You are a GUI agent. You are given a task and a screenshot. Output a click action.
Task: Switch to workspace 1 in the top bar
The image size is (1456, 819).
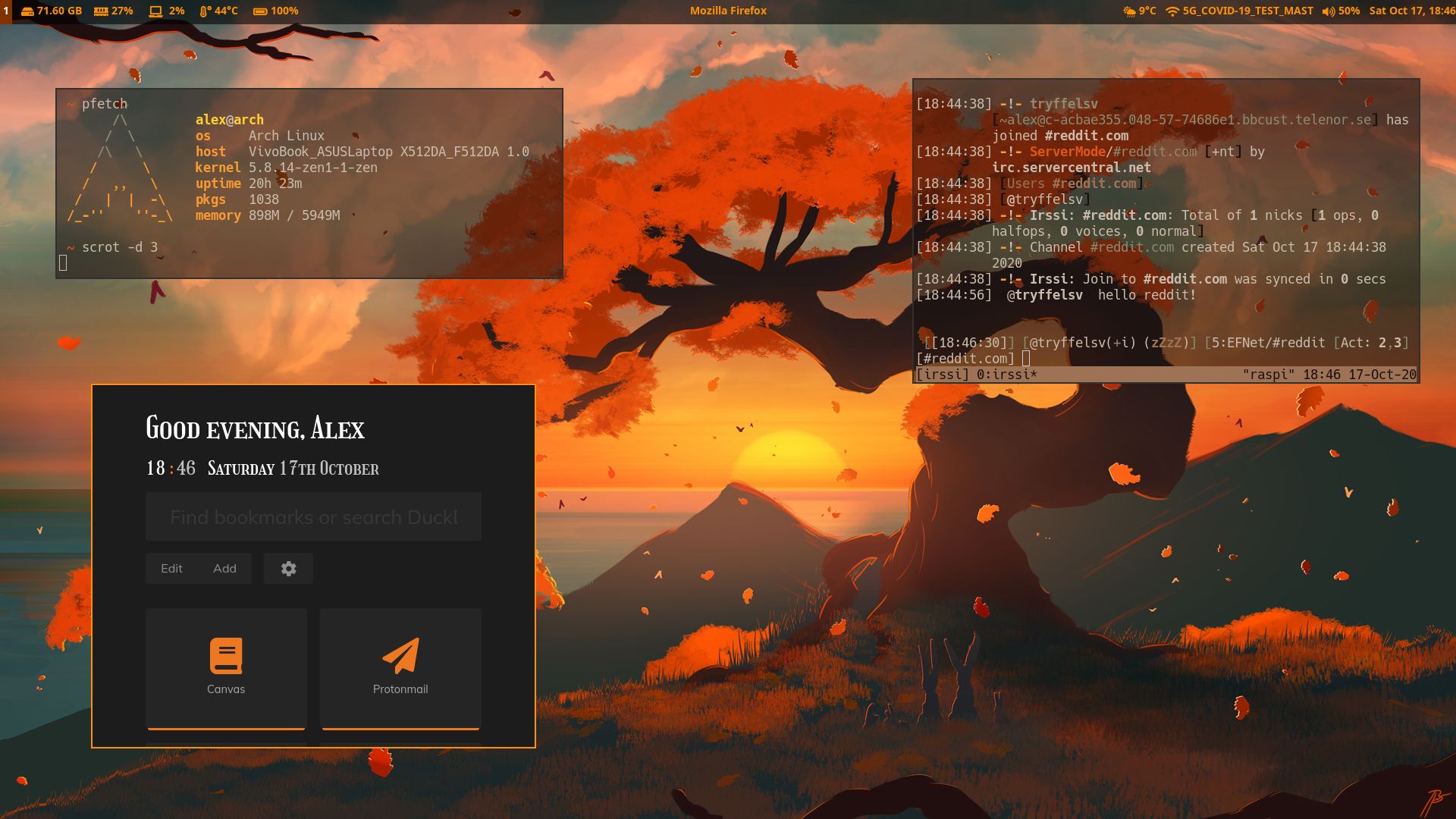6,11
